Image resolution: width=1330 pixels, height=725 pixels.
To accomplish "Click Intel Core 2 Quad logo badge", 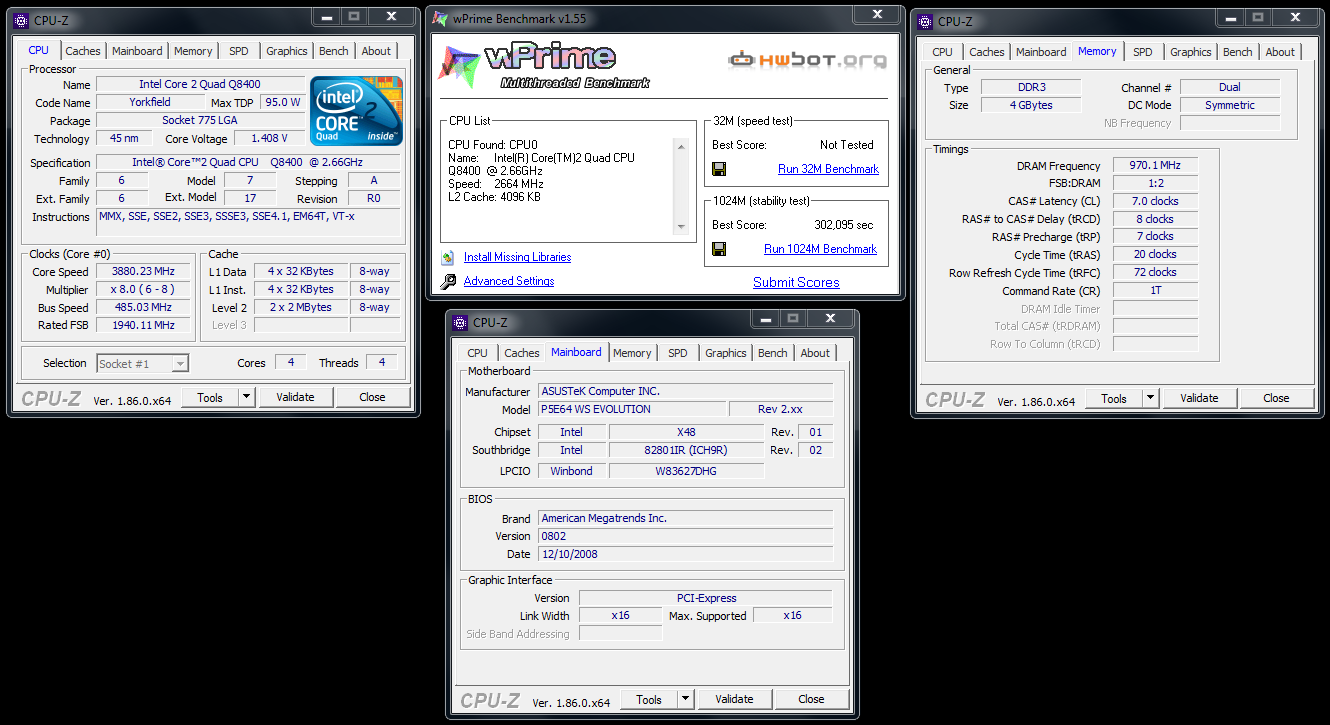I will pos(356,111).
